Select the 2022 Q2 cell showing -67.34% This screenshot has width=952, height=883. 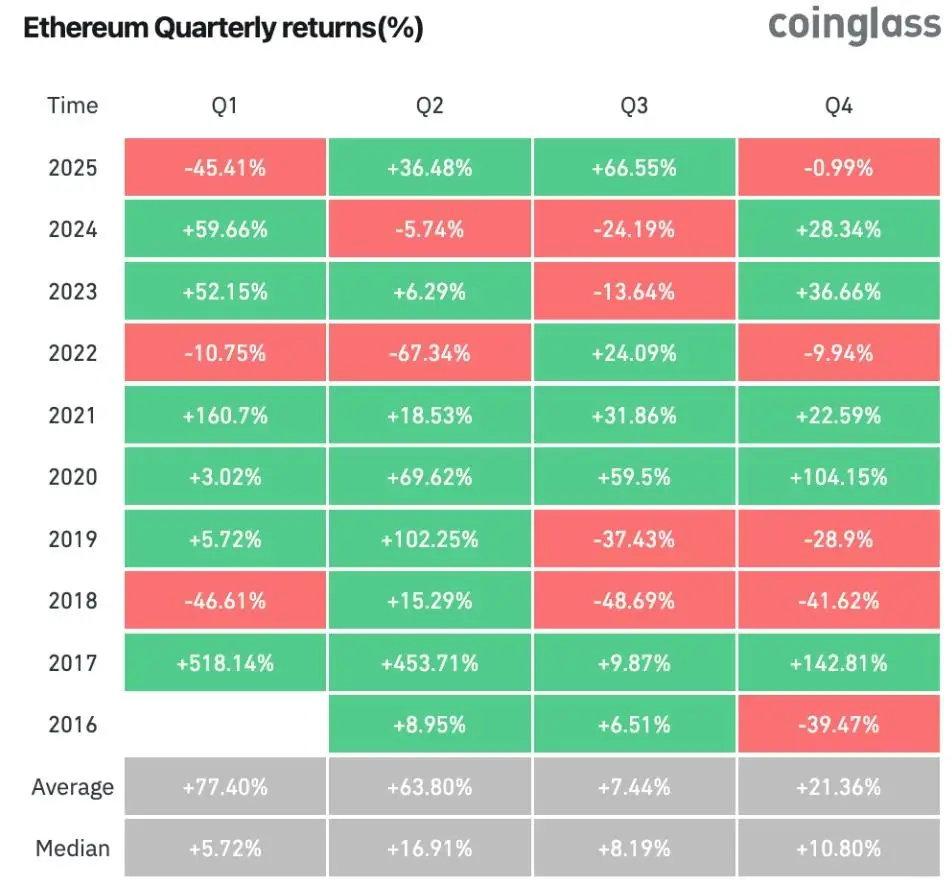point(429,353)
